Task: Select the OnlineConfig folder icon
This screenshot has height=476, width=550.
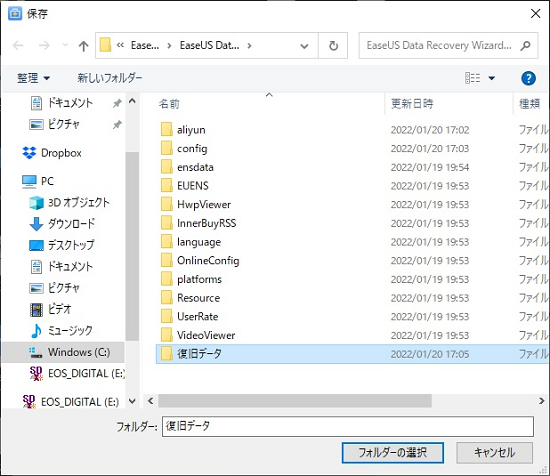Action: pos(167,261)
